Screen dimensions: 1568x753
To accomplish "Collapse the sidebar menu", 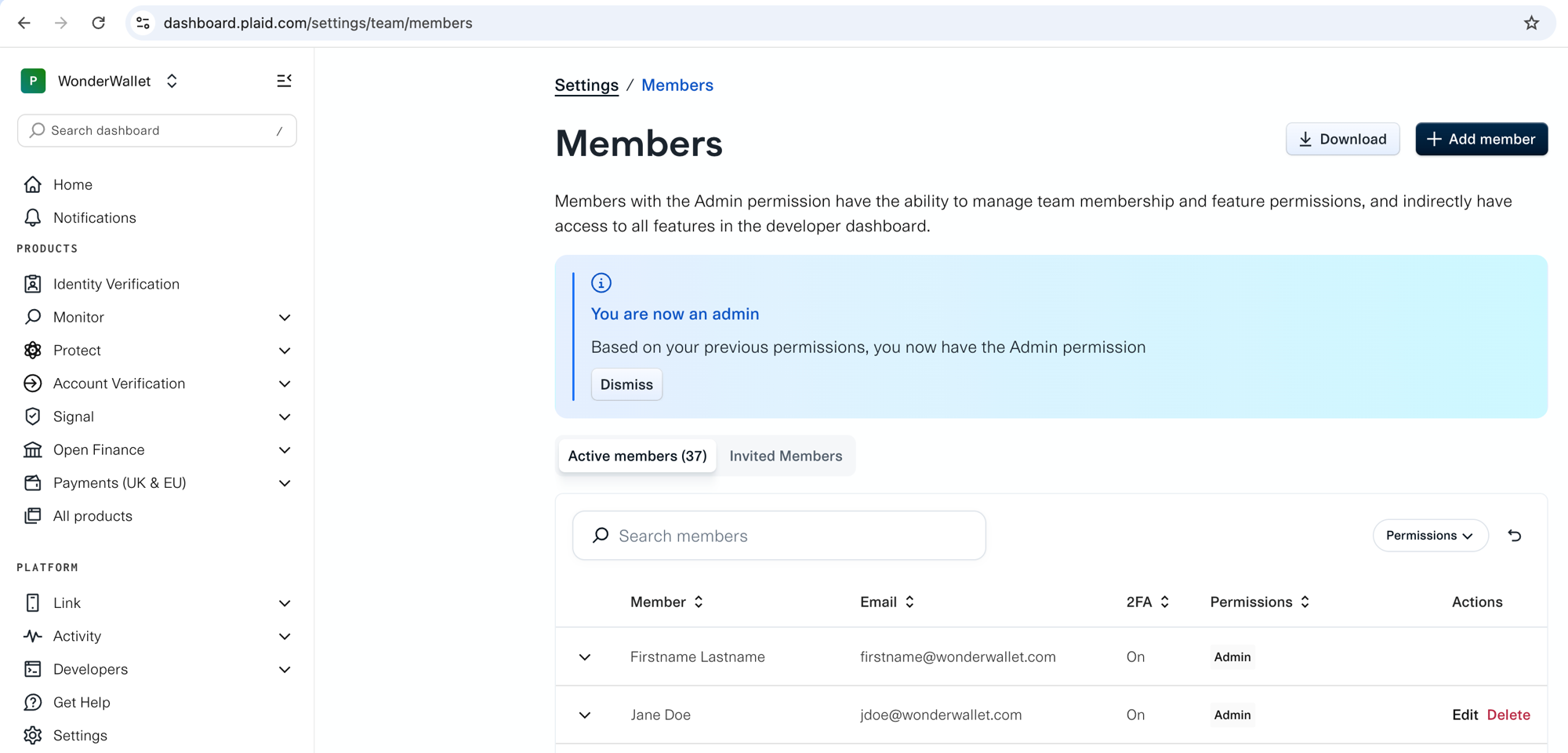I will pyautogui.click(x=284, y=81).
